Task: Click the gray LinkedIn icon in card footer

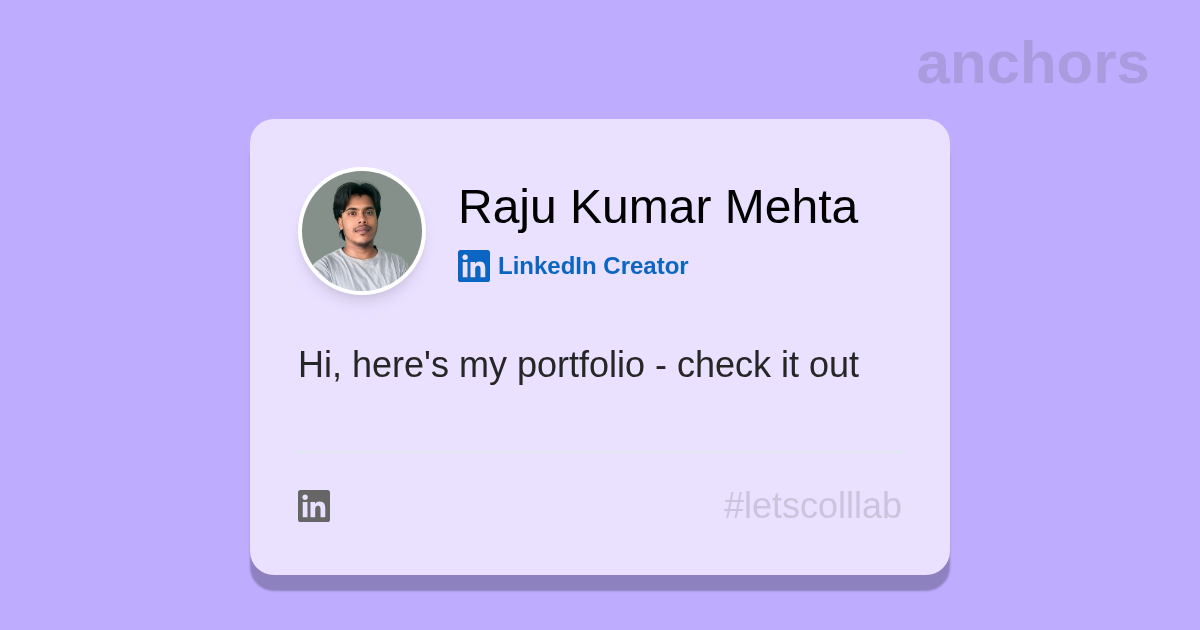Action: [314, 506]
